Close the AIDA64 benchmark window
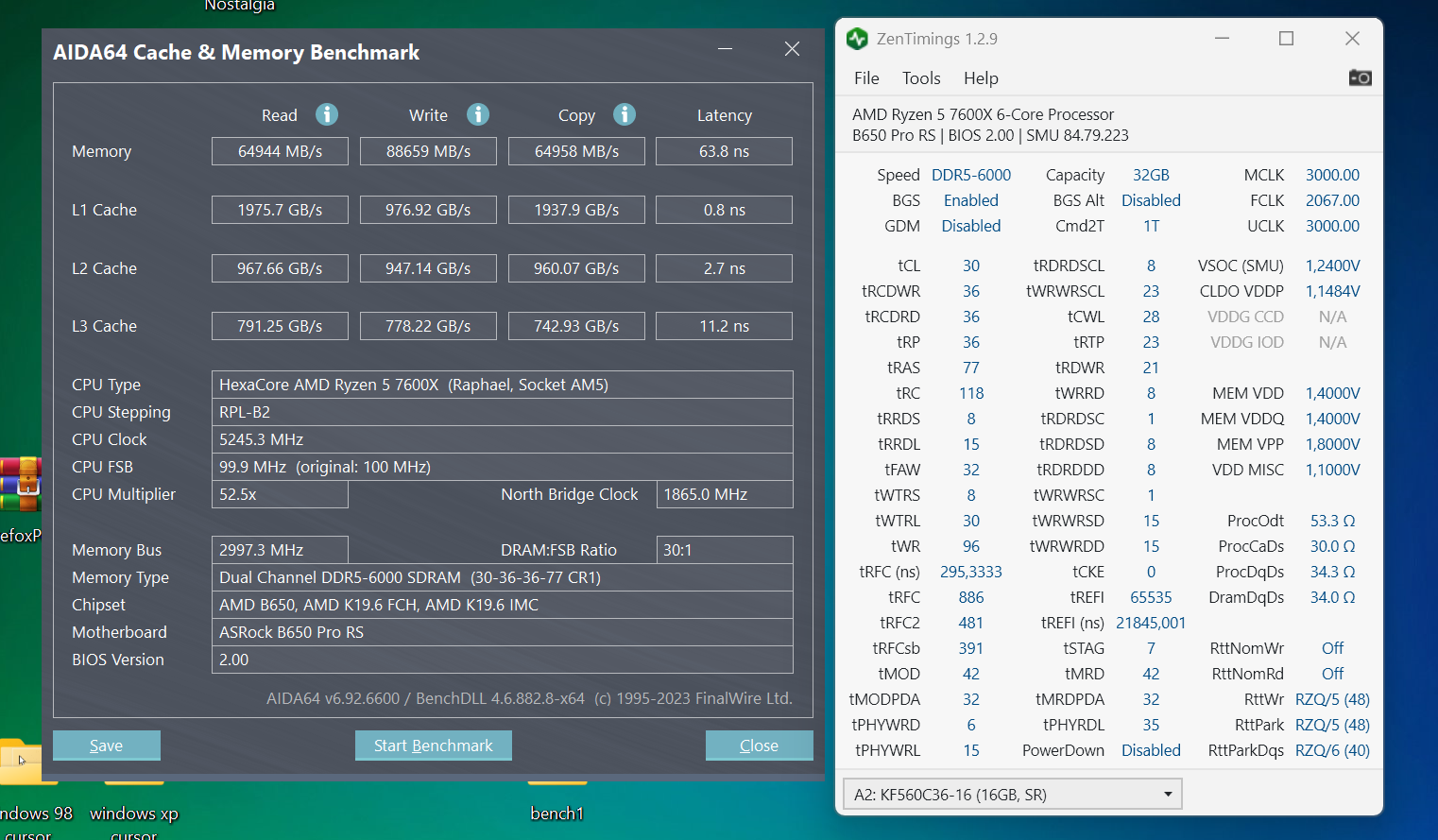The height and width of the screenshot is (840, 1438). pos(792,49)
